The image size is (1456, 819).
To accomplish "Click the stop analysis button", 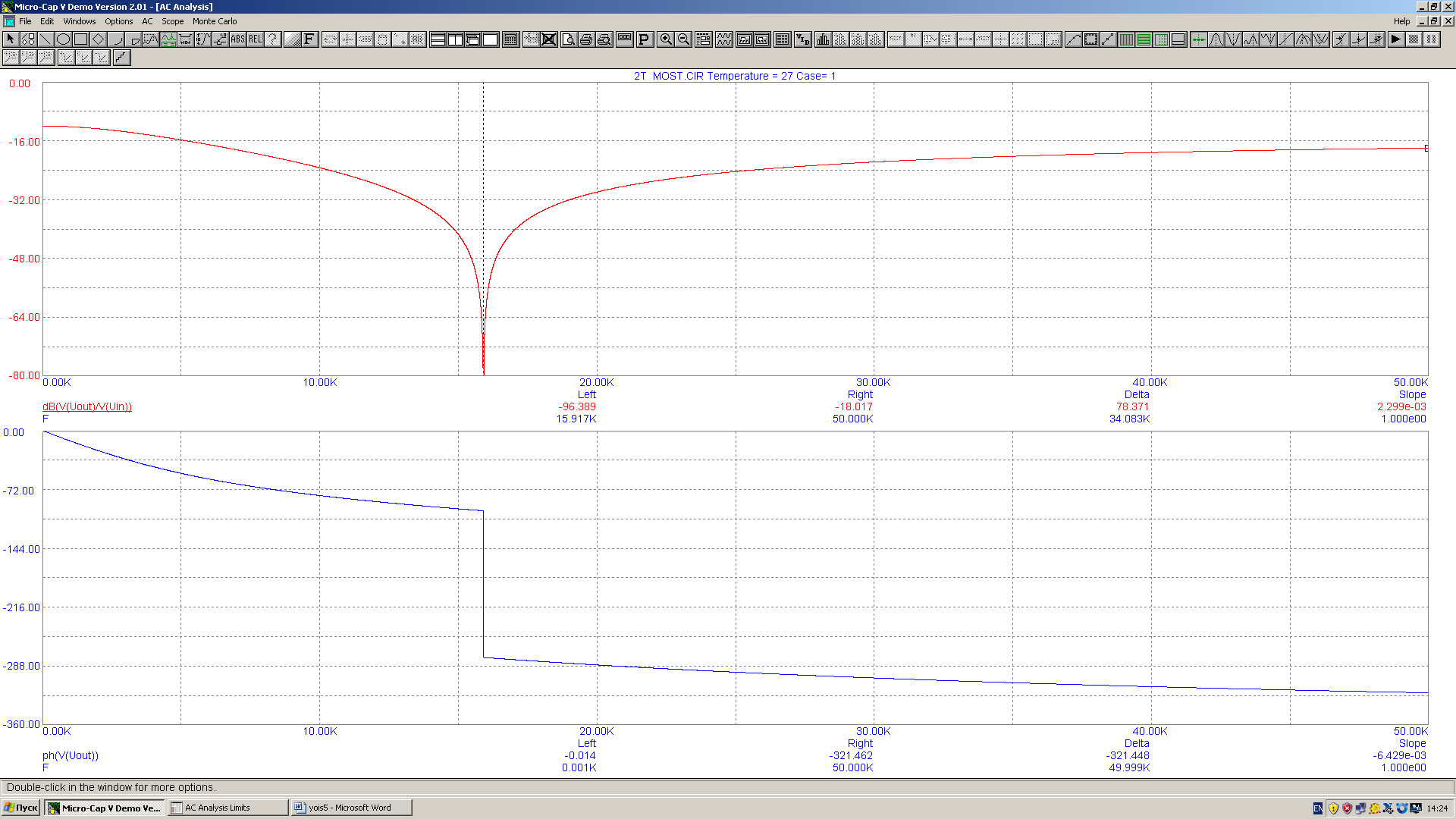I will point(1414,39).
